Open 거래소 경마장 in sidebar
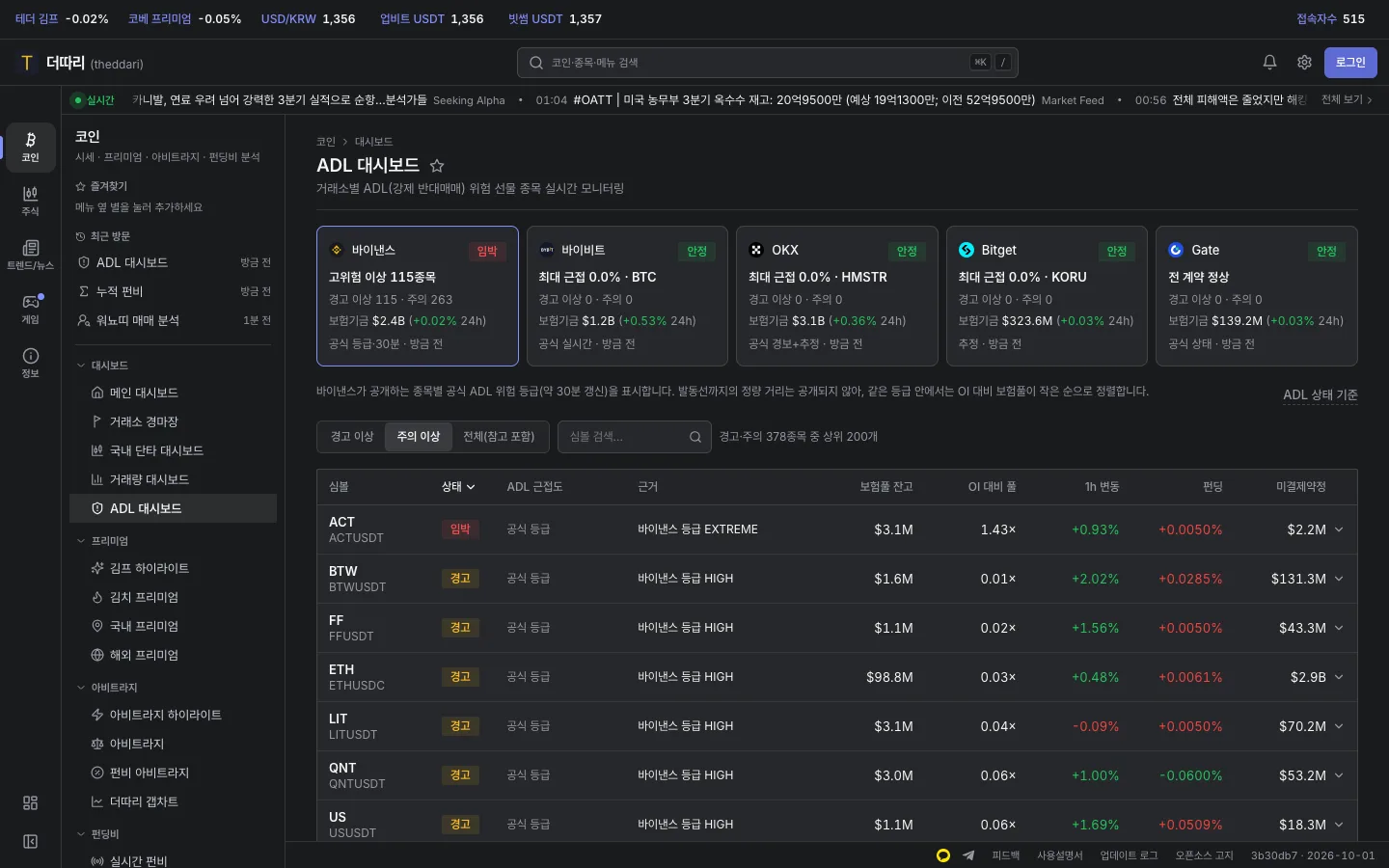Viewport: 1389px width, 868px height. (x=174, y=421)
